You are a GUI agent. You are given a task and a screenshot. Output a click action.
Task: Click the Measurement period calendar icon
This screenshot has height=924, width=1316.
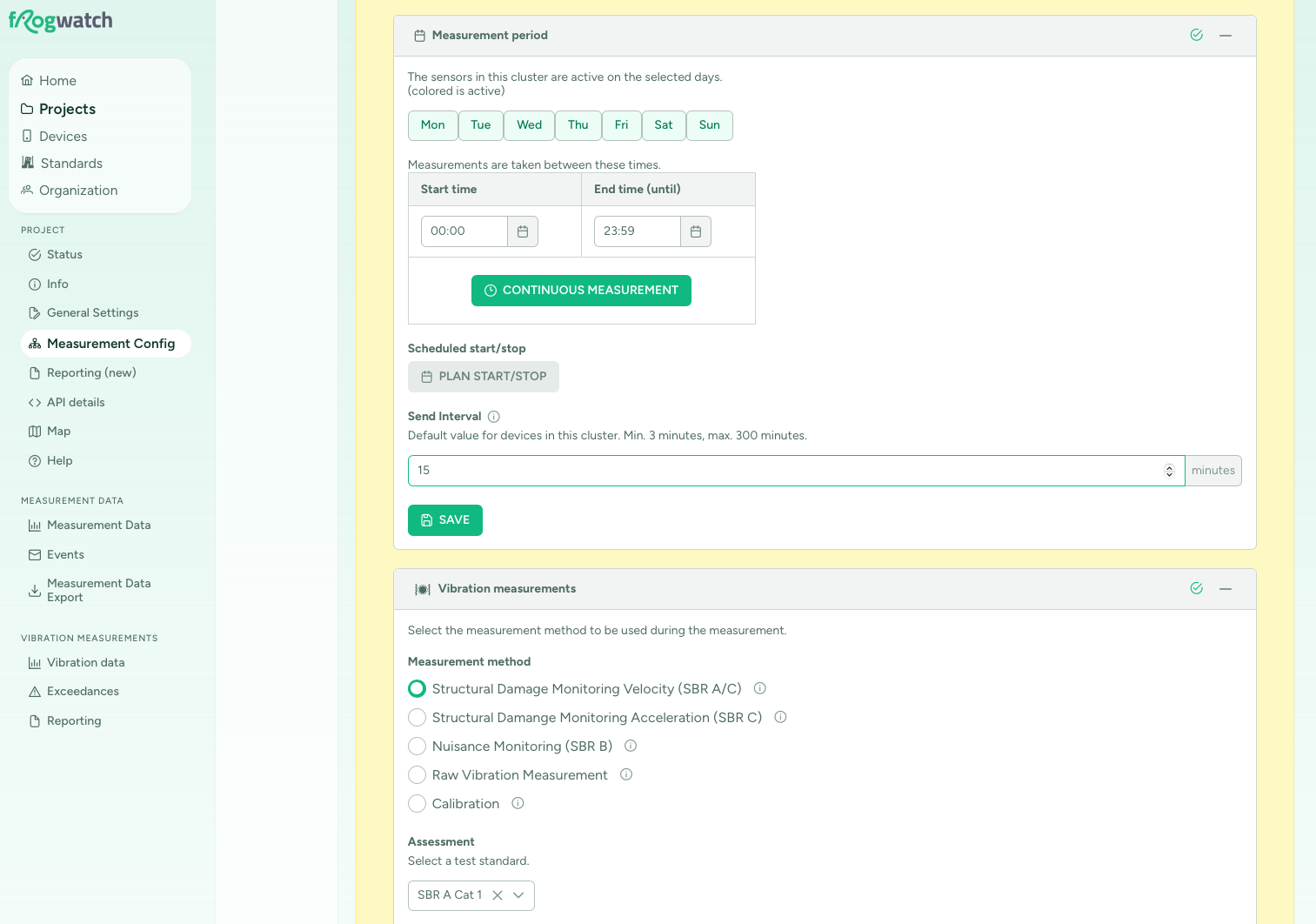(x=419, y=36)
